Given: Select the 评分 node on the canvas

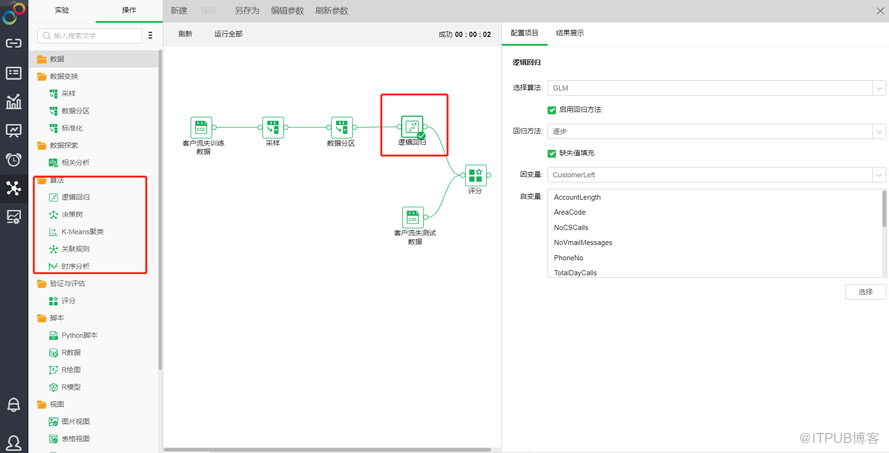Looking at the screenshot, I should tap(476, 175).
